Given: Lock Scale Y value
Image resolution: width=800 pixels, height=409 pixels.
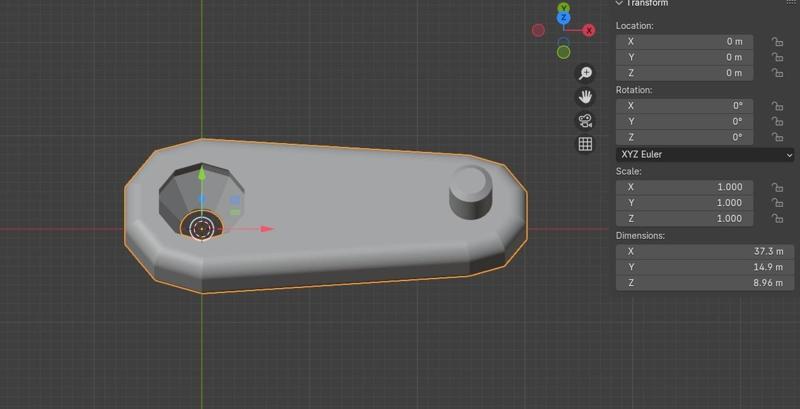Looking at the screenshot, I should (777, 203).
